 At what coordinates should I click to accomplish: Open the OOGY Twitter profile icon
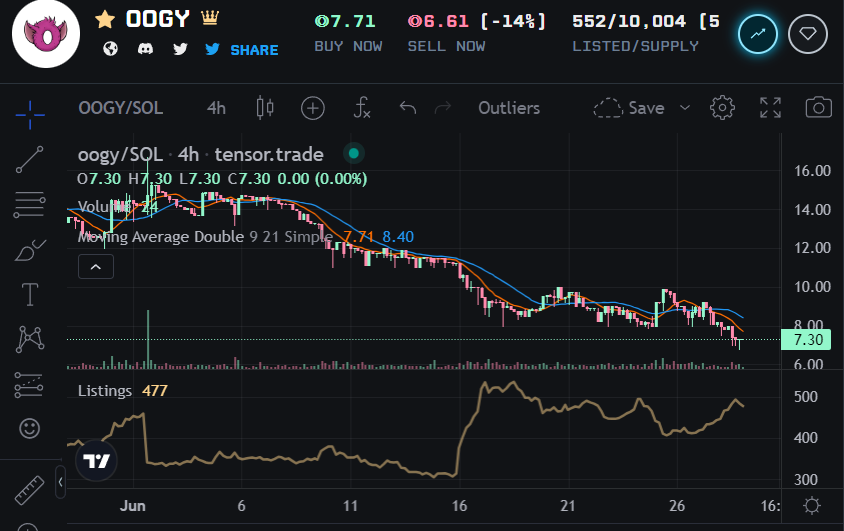180,49
